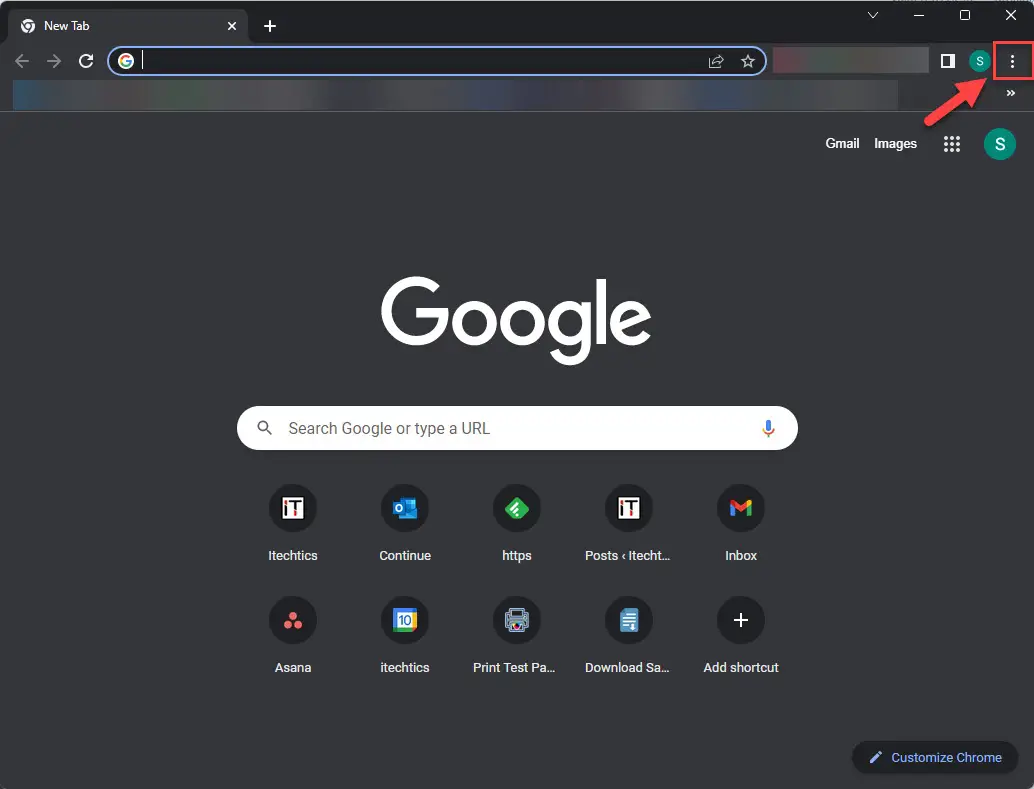The width and height of the screenshot is (1034, 789).
Task: Open a new tab with plus button
Action: 270,26
